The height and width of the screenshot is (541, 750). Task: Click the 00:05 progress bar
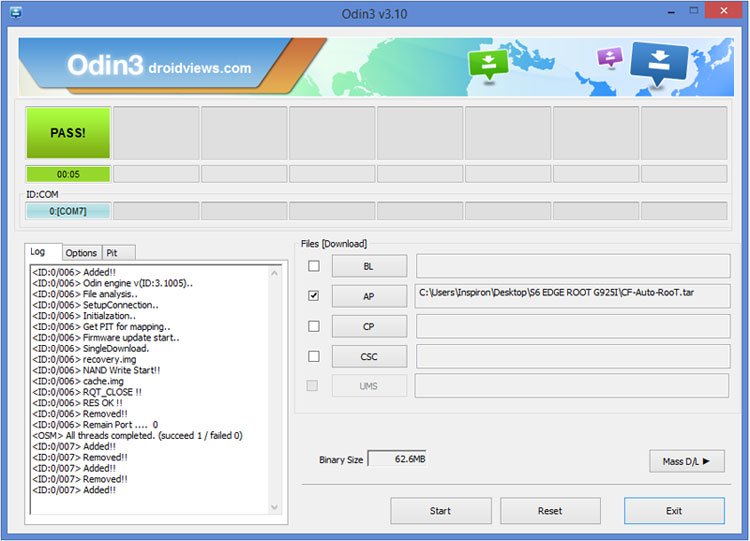point(68,174)
